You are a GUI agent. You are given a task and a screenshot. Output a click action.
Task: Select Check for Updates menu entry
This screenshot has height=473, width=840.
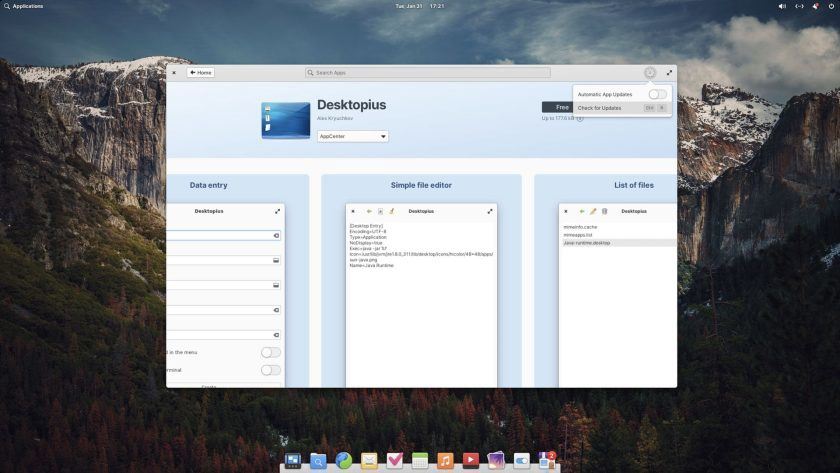[x=600, y=108]
